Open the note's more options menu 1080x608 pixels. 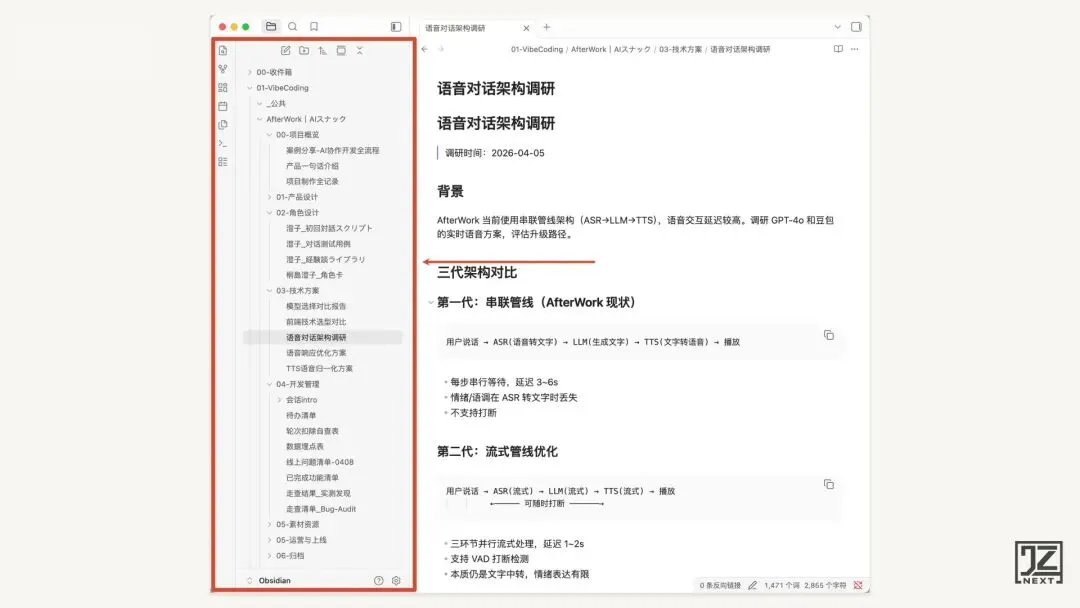tap(855, 49)
